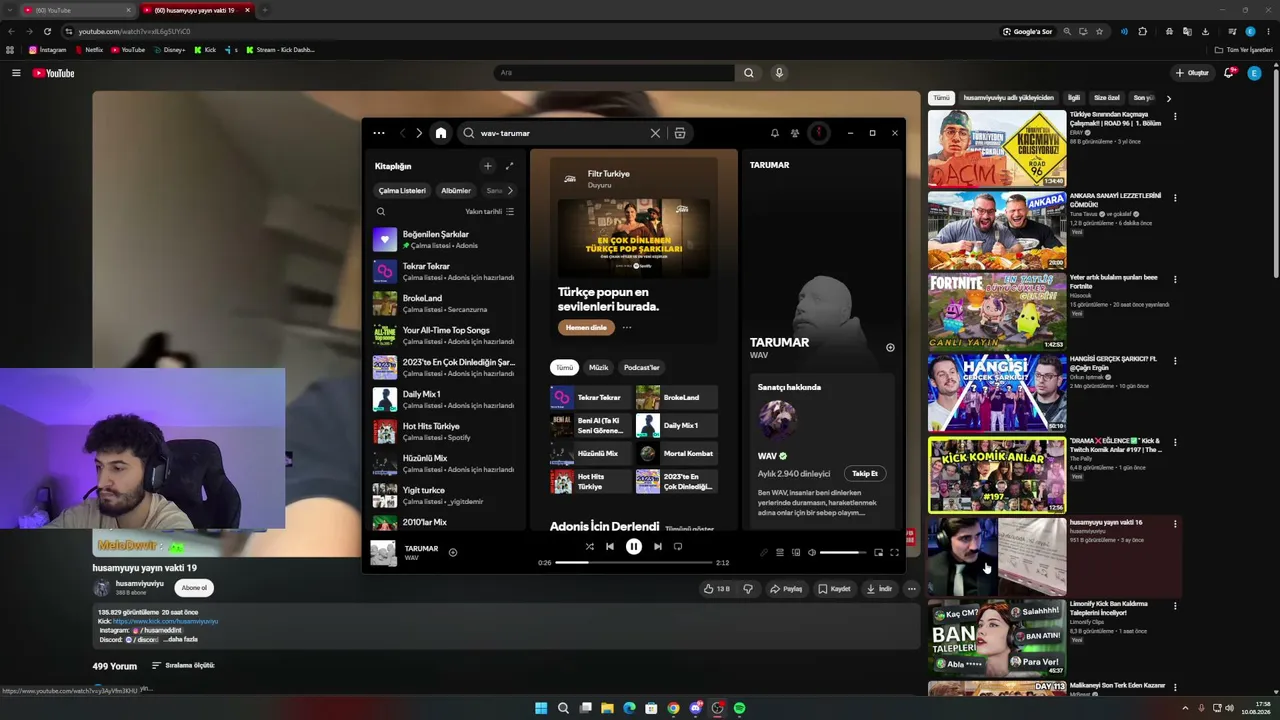Open Sıralama ölçütü comment sorting
Screen dimensions: 1280x720
pyautogui.click(x=183, y=666)
